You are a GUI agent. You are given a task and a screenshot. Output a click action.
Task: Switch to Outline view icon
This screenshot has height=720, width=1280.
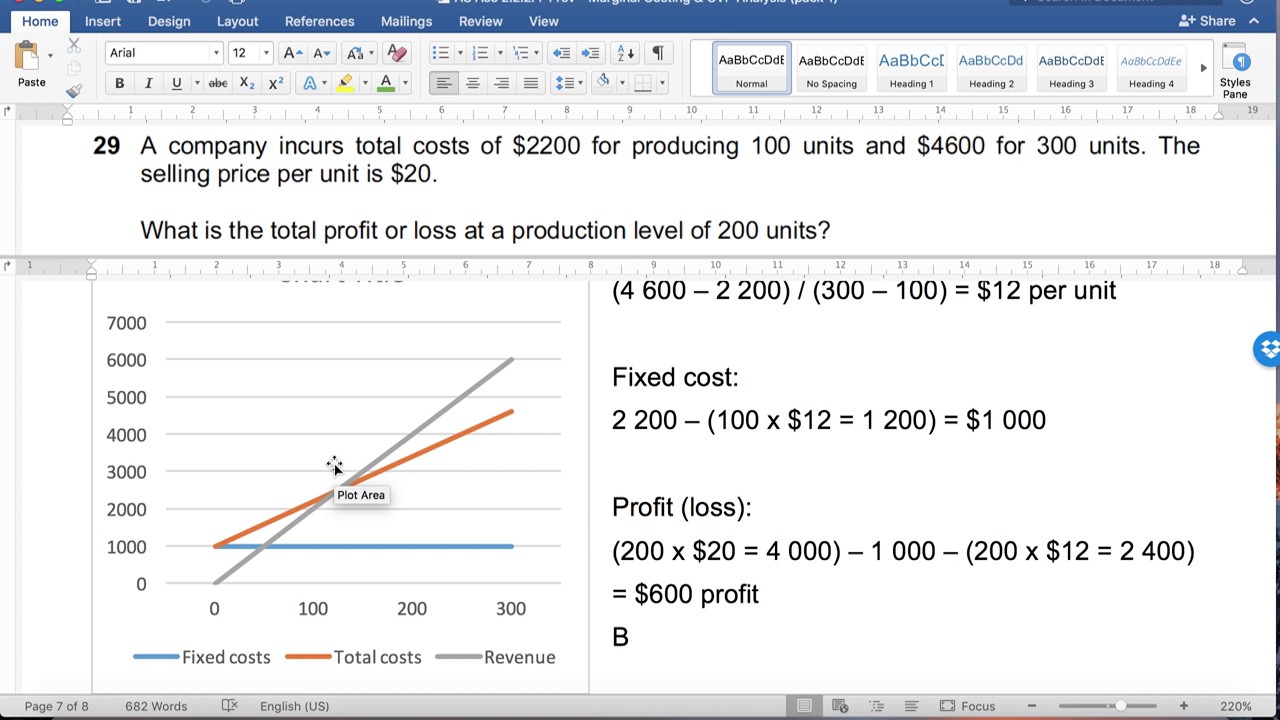coord(876,706)
